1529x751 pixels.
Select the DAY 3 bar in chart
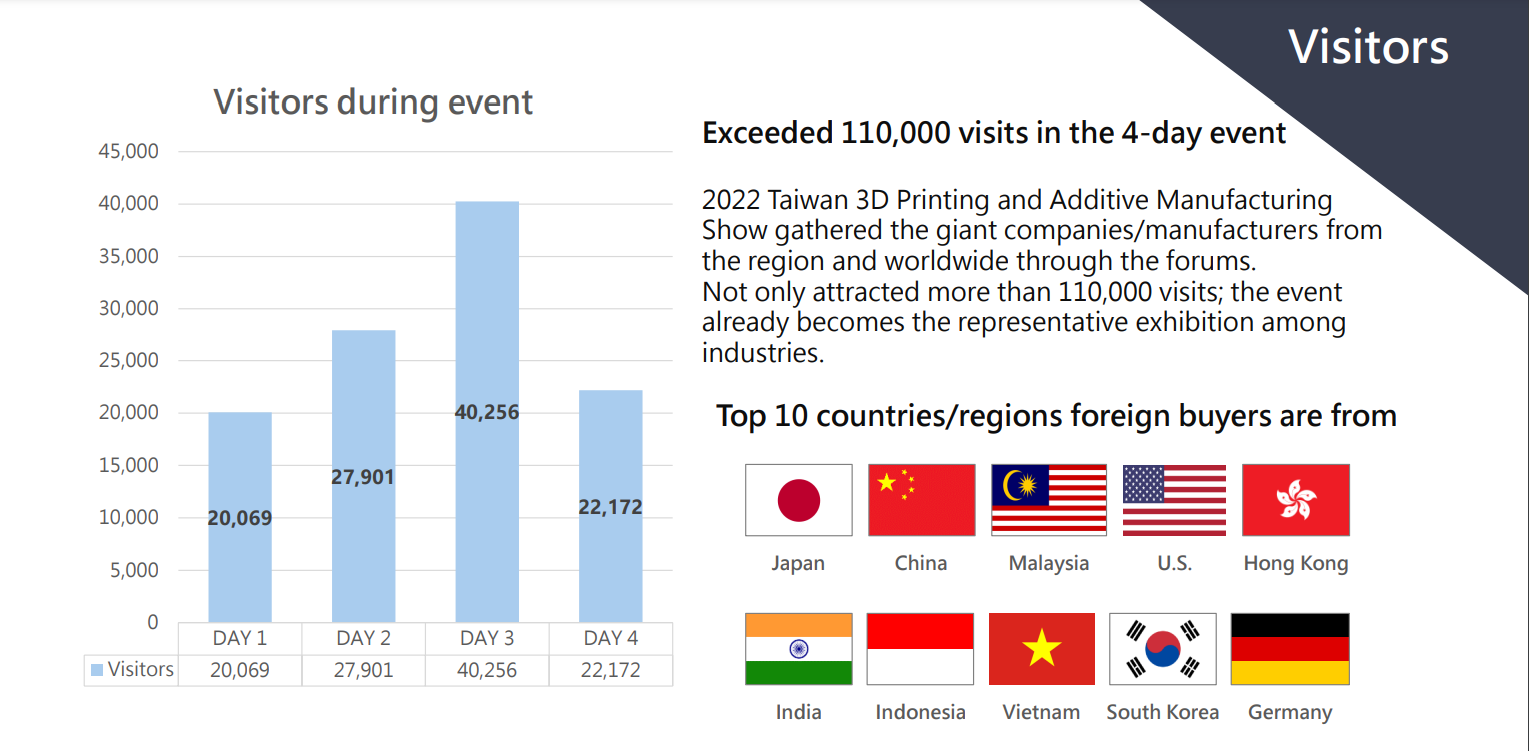487,412
